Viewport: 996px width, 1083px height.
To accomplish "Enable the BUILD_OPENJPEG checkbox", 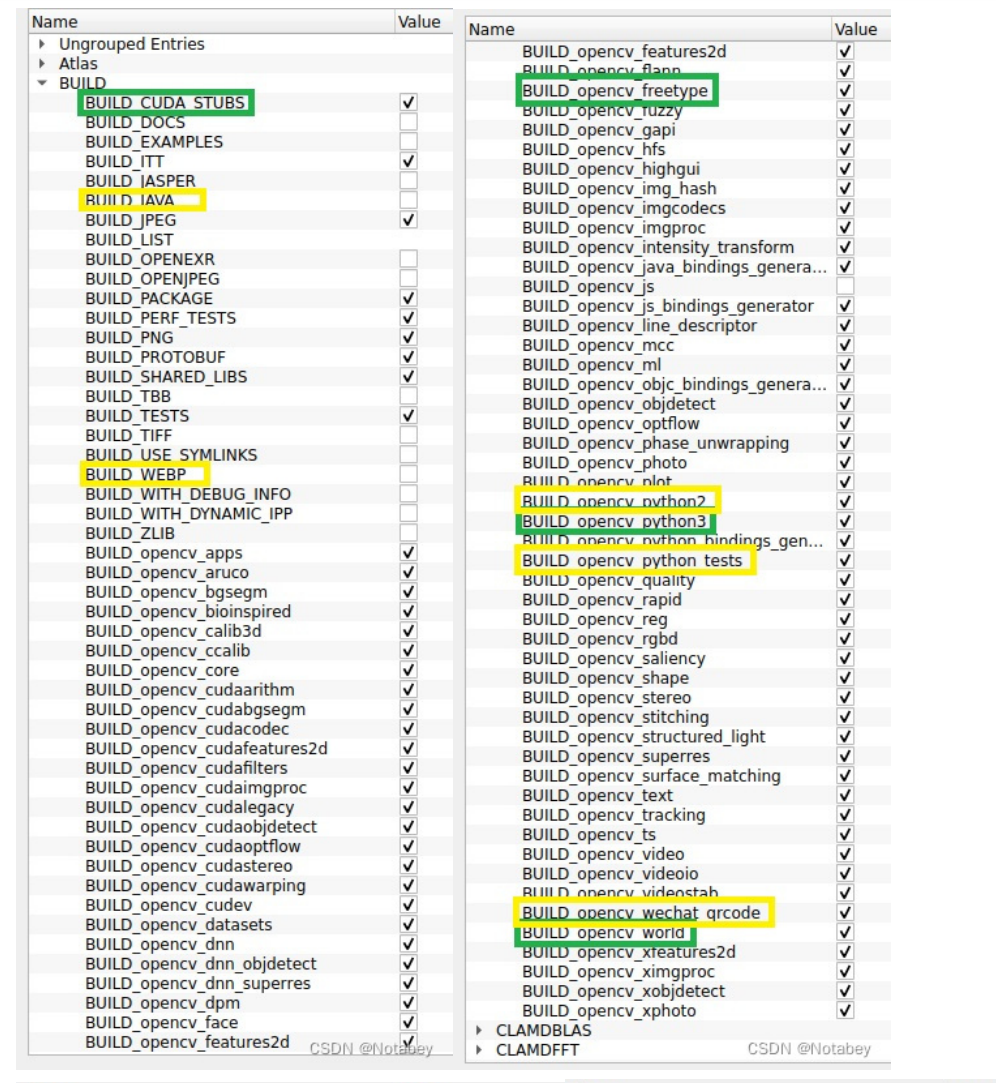I will [x=408, y=278].
